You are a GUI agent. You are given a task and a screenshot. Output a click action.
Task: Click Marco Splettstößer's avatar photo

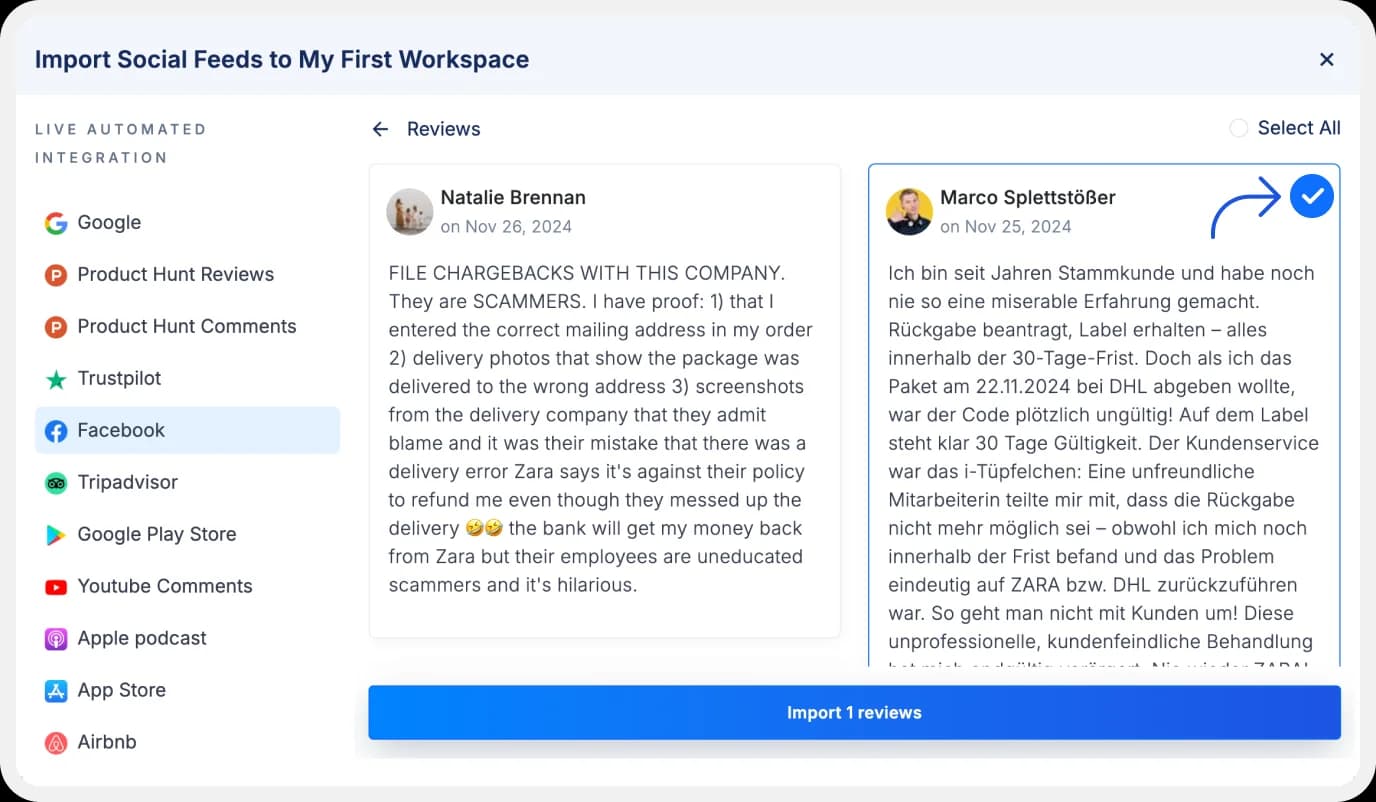[909, 211]
